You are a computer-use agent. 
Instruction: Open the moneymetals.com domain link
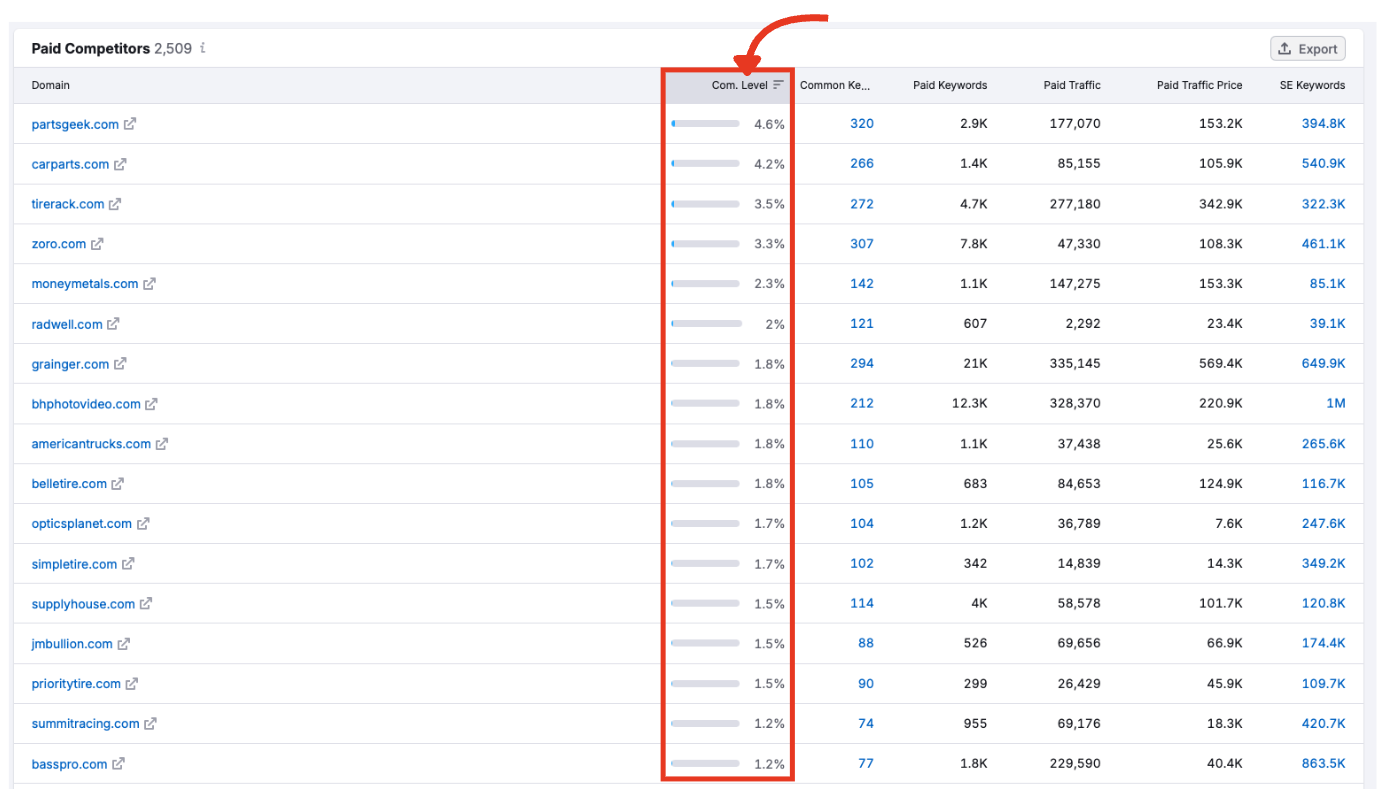coord(85,284)
